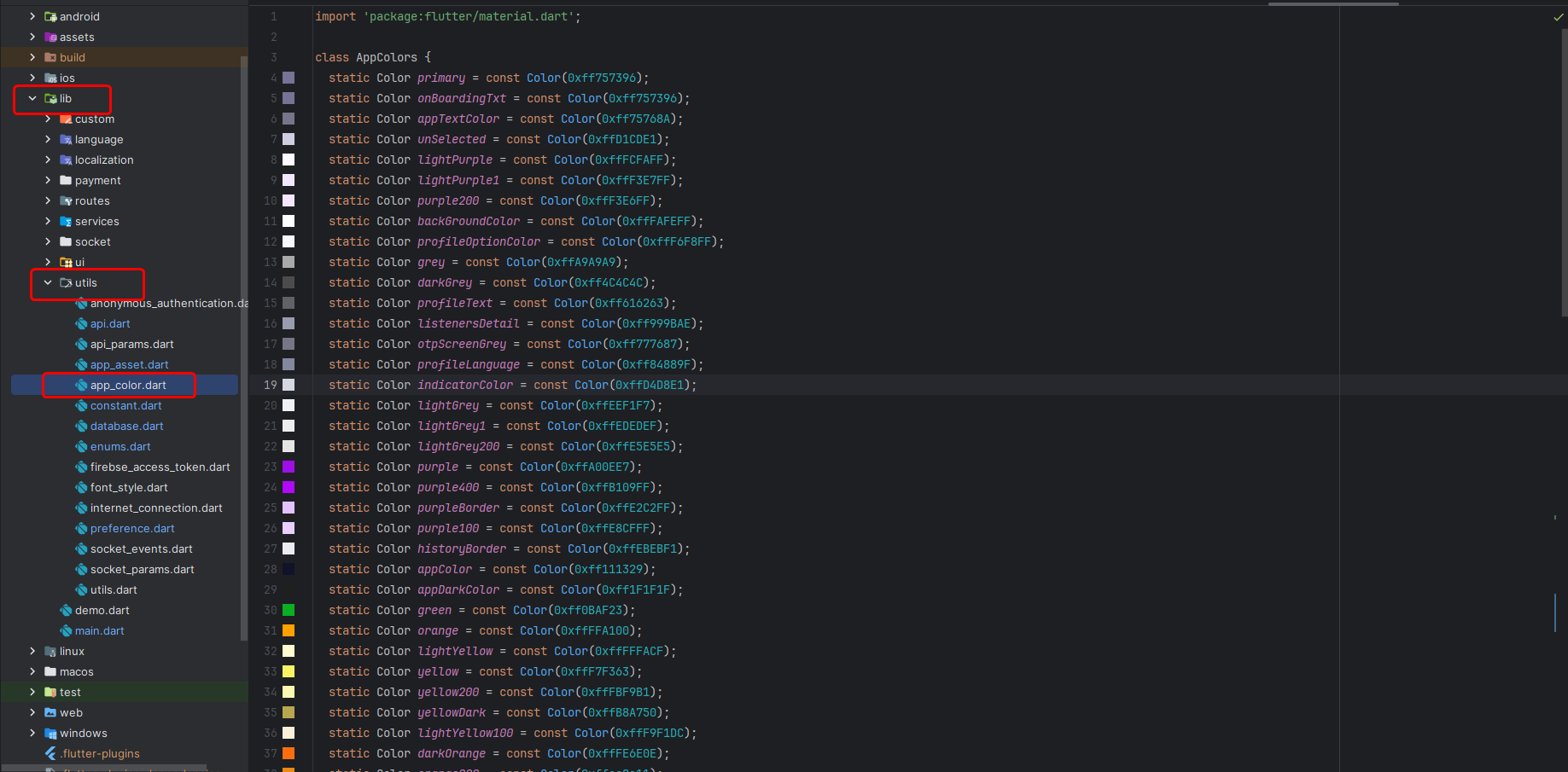The width and height of the screenshot is (1568, 772).
Task: Click the orange color swatch in gutter
Action: pyautogui.click(x=289, y=630)
